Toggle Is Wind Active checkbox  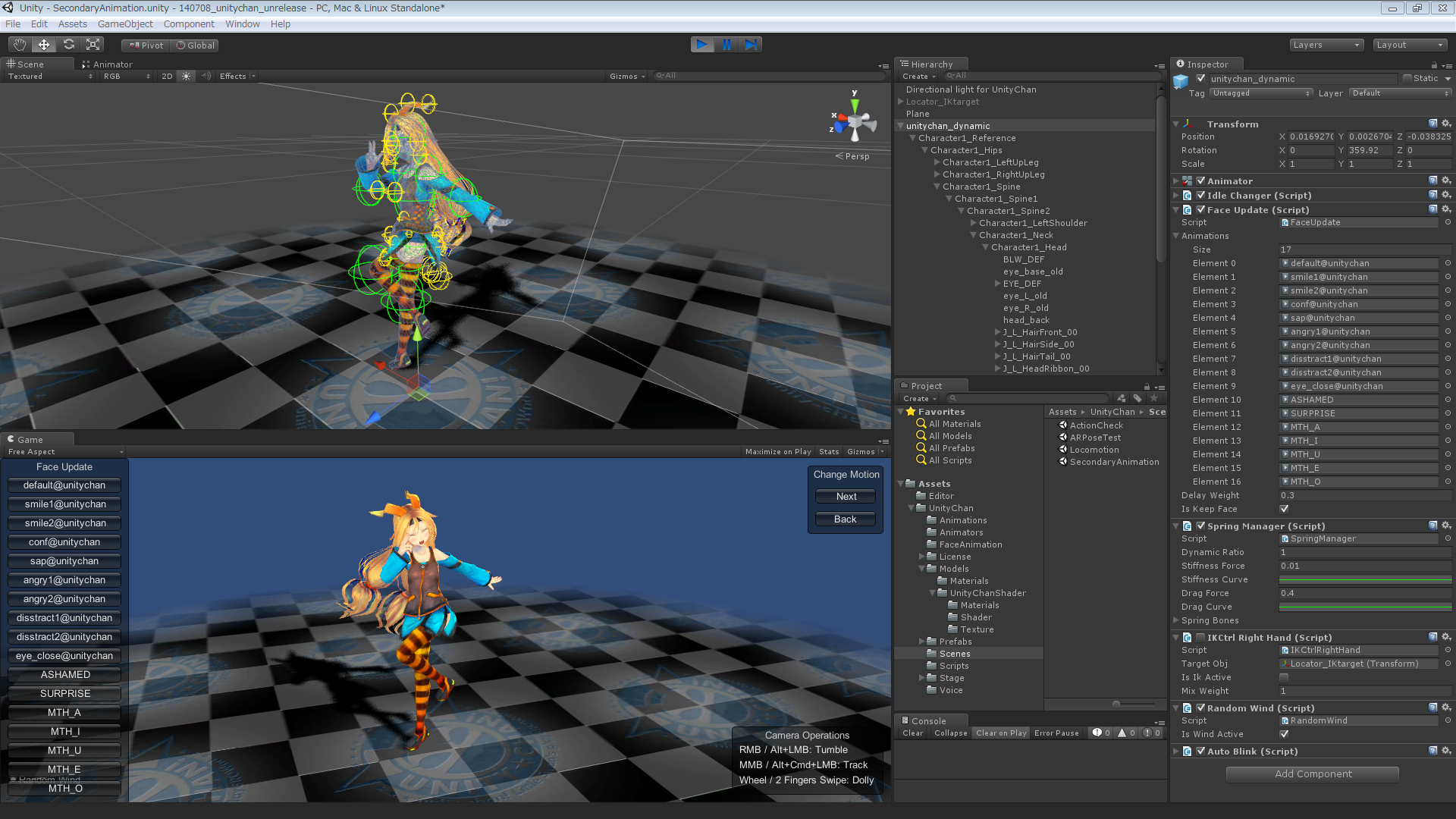click(x=1284, y=734)
